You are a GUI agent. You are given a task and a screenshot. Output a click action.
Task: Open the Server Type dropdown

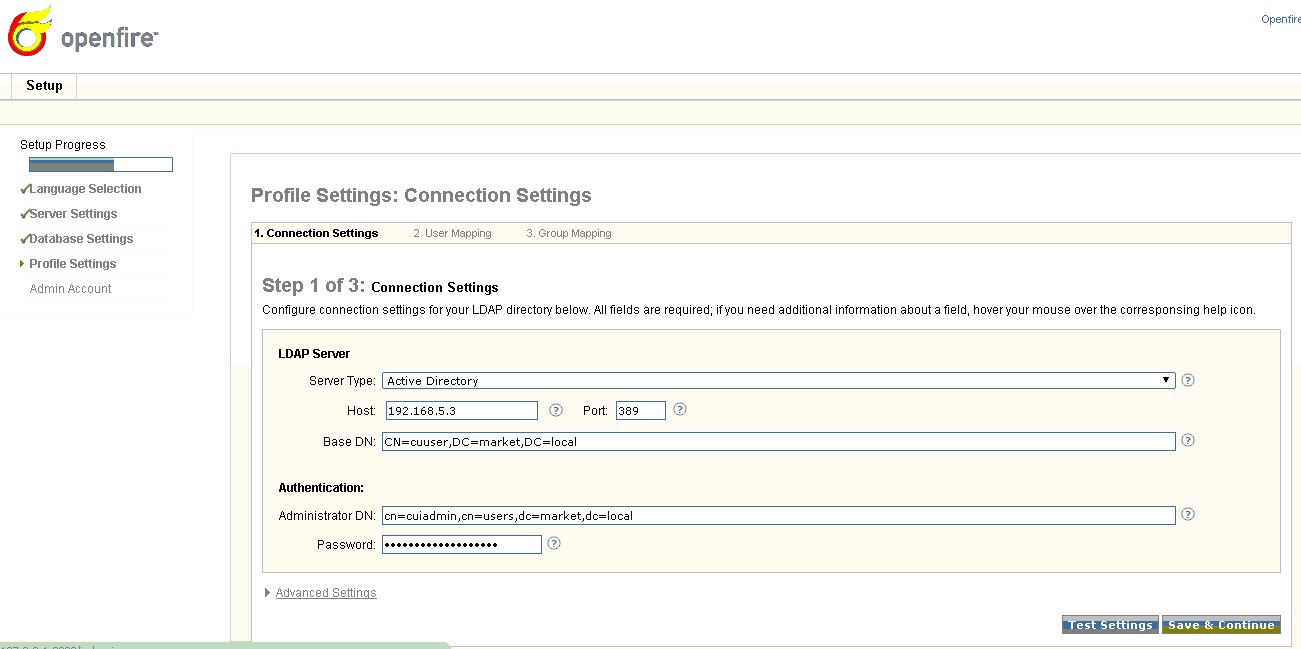779,381
